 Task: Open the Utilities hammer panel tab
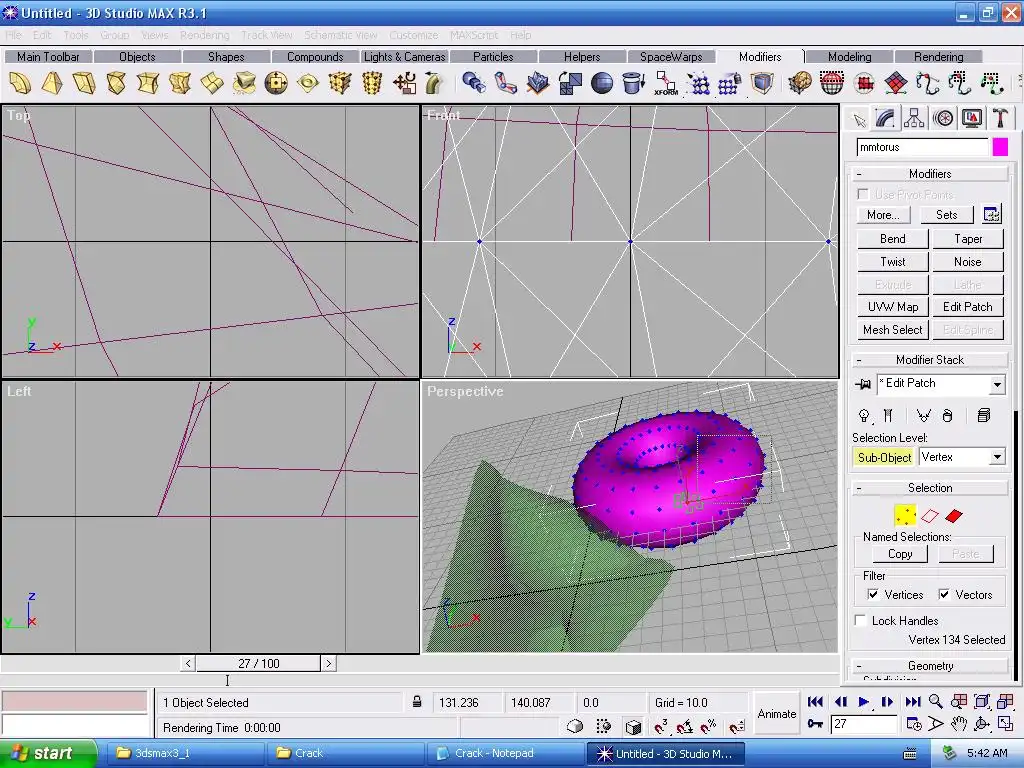pos(1000,119)
